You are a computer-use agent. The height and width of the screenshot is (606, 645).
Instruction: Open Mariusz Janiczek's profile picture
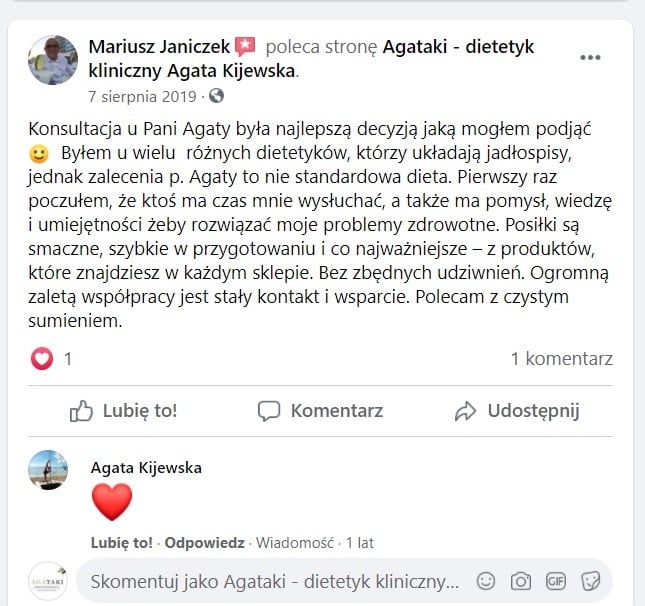[53, 60]
